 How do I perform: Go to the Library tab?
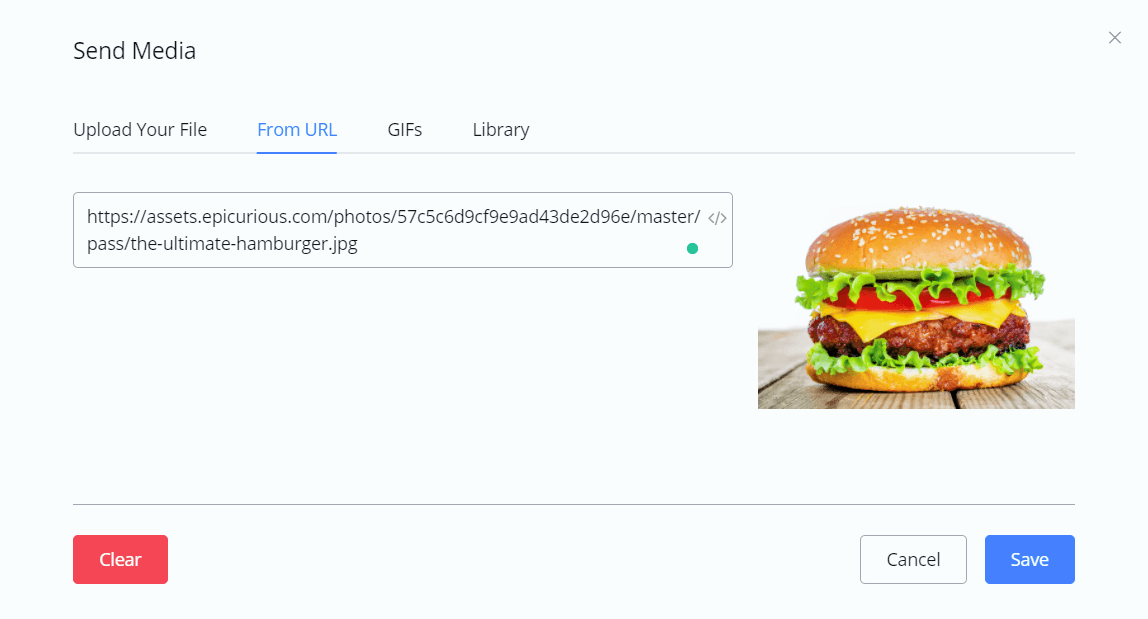coord(501,130)
